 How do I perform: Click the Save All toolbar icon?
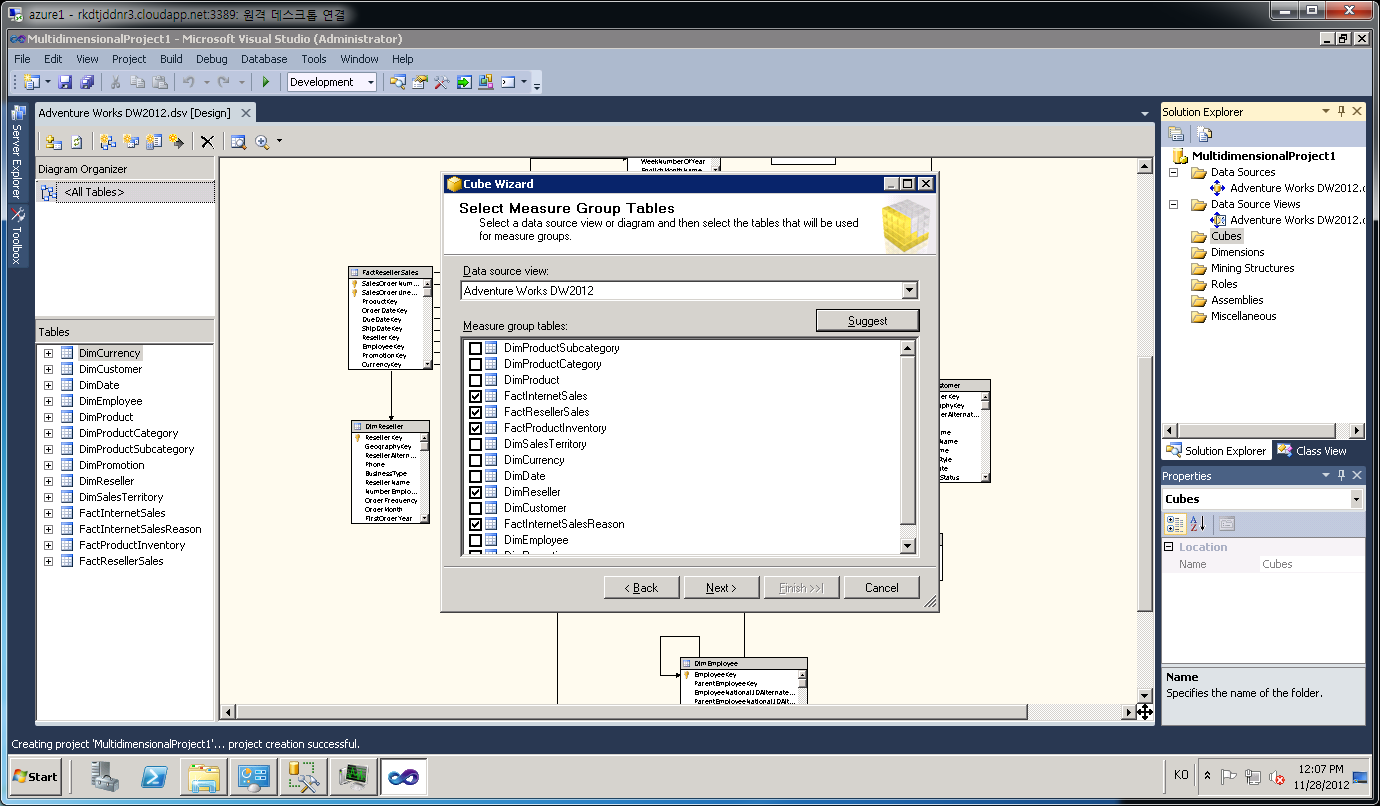pyautogui.click(x=87, y=82)
